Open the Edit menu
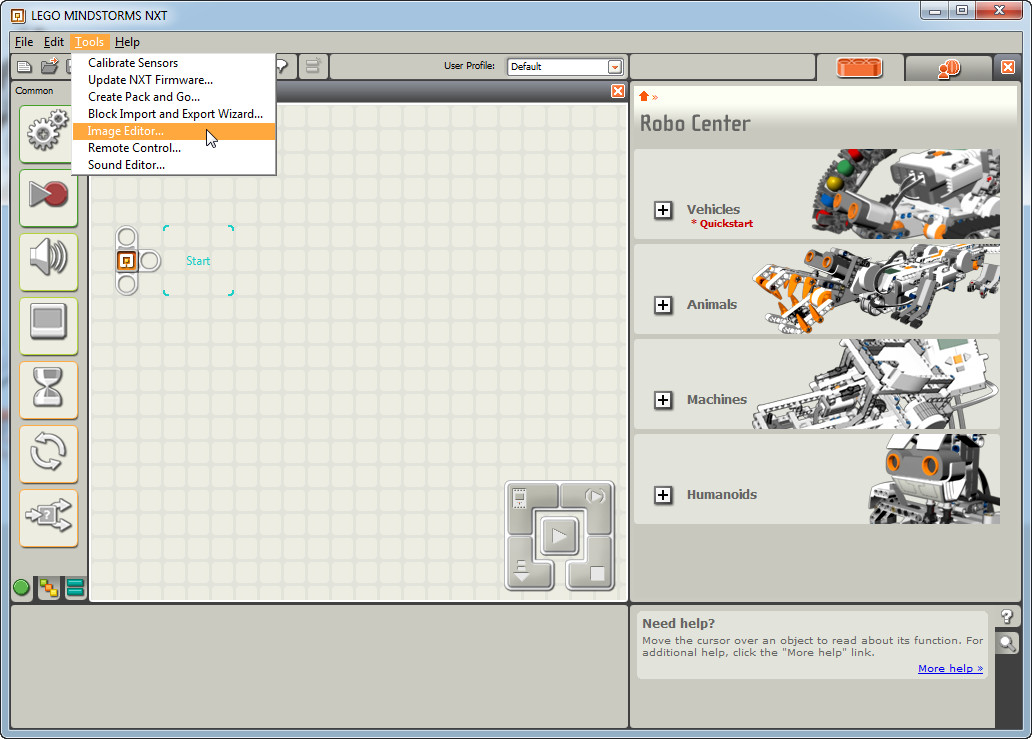The height and width of the screenshot is (739, 1032). click(54, 41)
